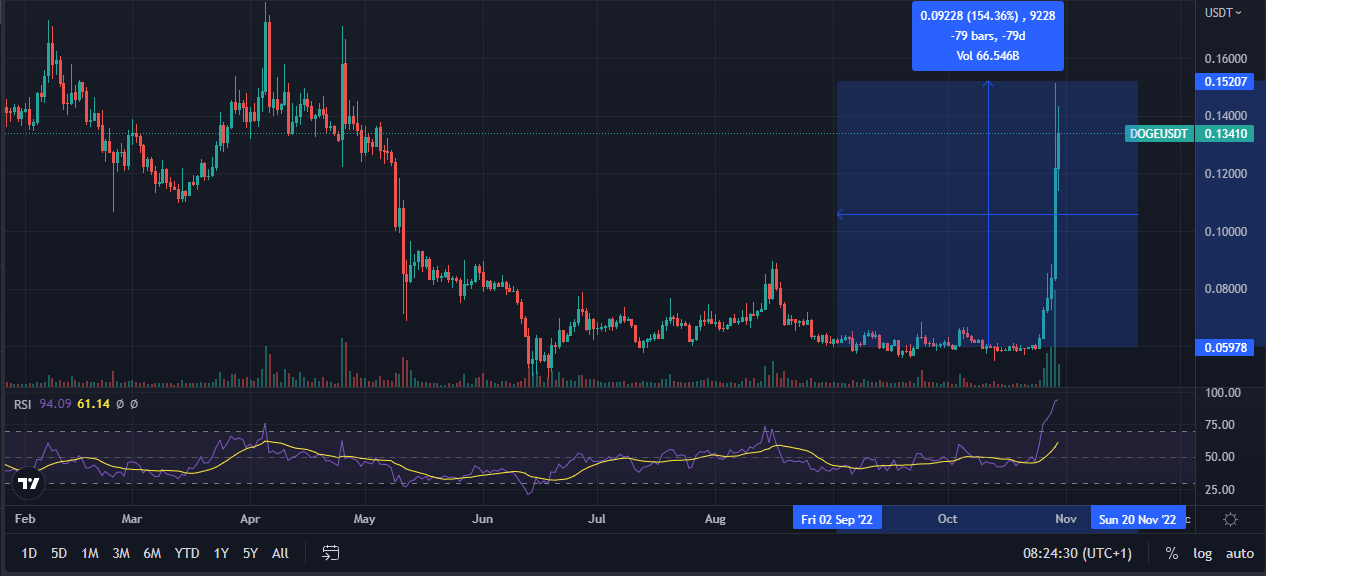
Task: Click the RSI indicator label
Action: pyautogui.click(x=20, y=404)
